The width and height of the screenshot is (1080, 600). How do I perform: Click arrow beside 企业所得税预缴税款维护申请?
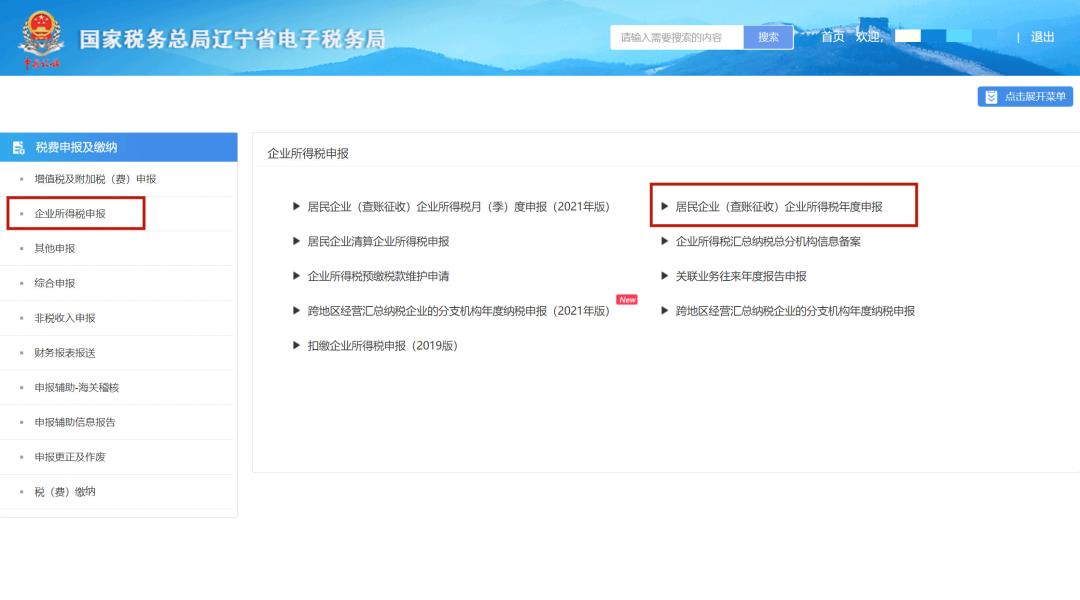tap(296, 276)
